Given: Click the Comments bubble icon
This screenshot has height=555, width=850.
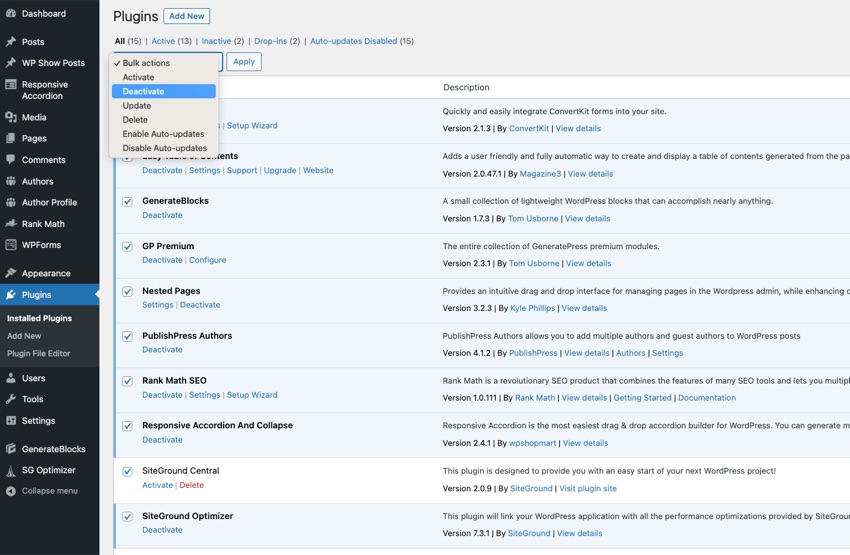Looking at the screenshot, I should click(x=11, y=159).
